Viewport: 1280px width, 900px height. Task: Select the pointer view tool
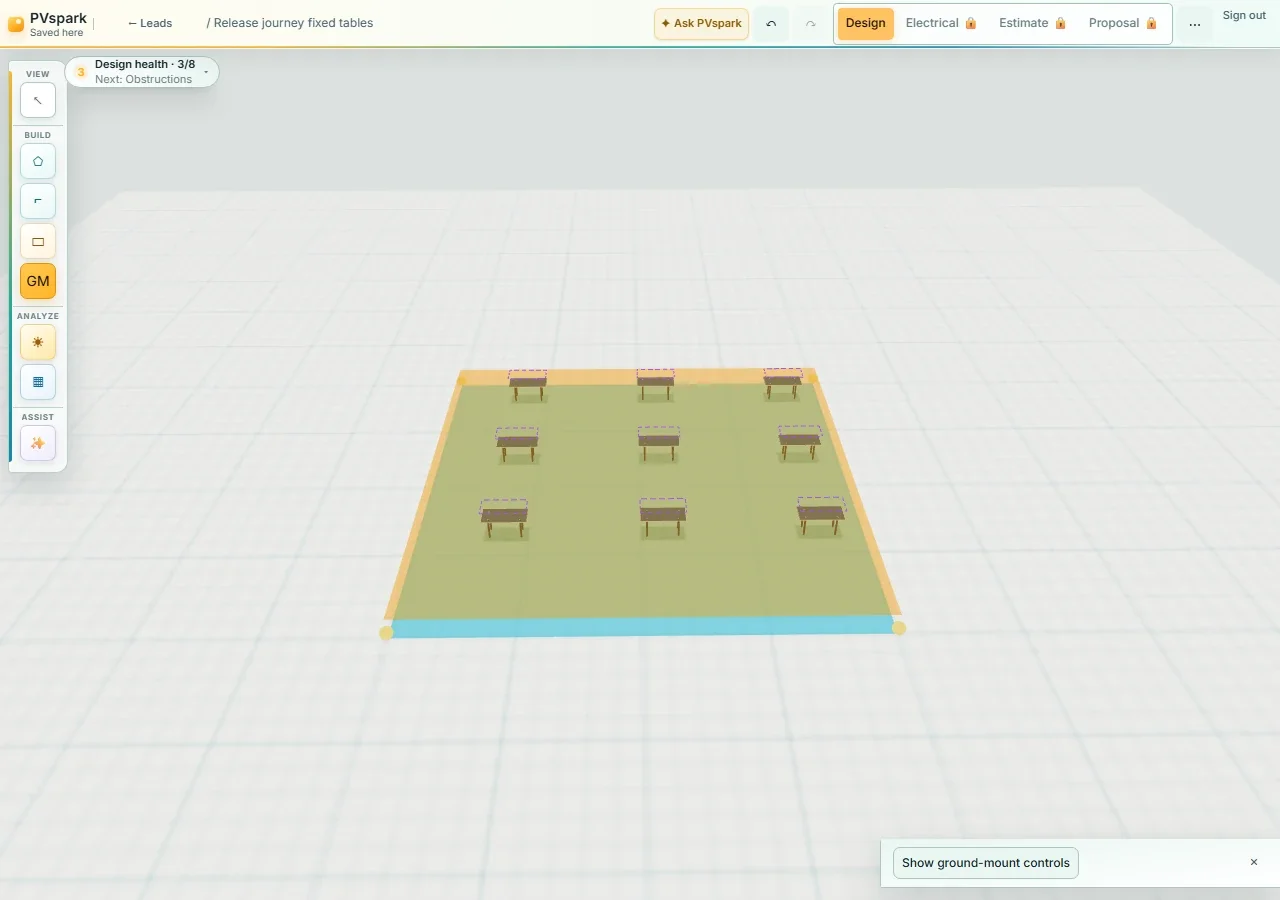(38, 100)
